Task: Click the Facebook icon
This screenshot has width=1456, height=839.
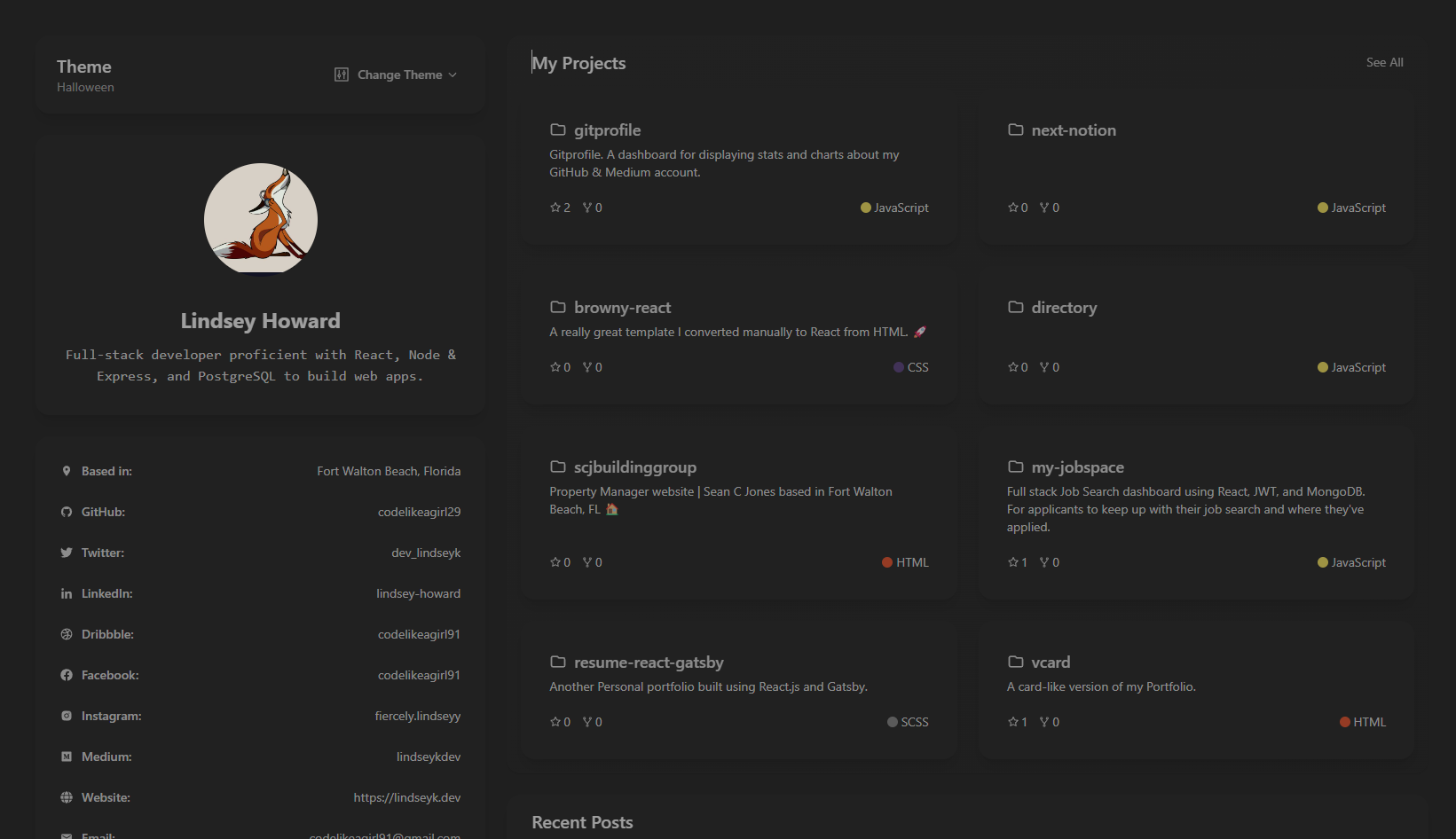Action: point(67,675)
